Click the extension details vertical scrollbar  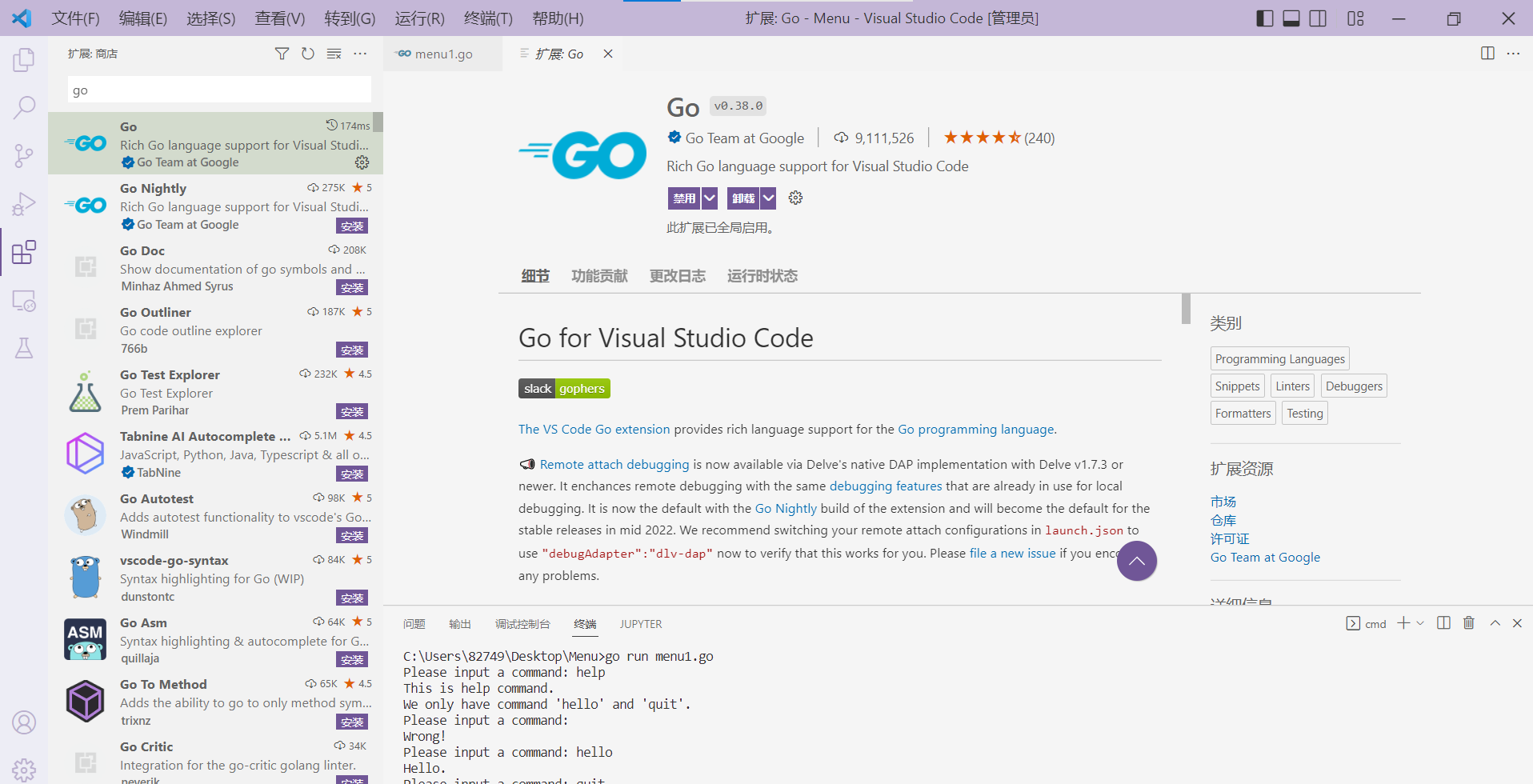tap(1186, 309)
